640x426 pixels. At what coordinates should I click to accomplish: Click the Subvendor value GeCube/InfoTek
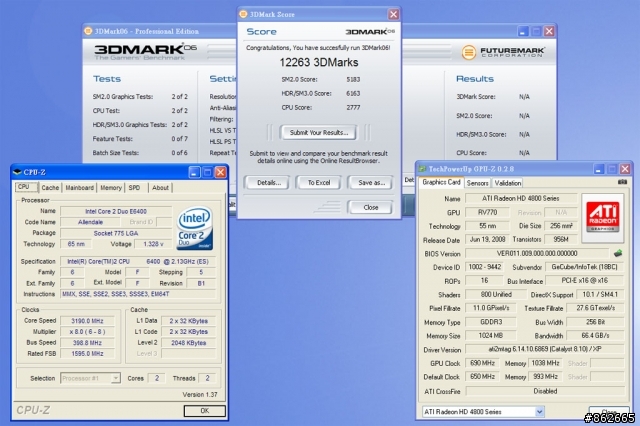584,267
